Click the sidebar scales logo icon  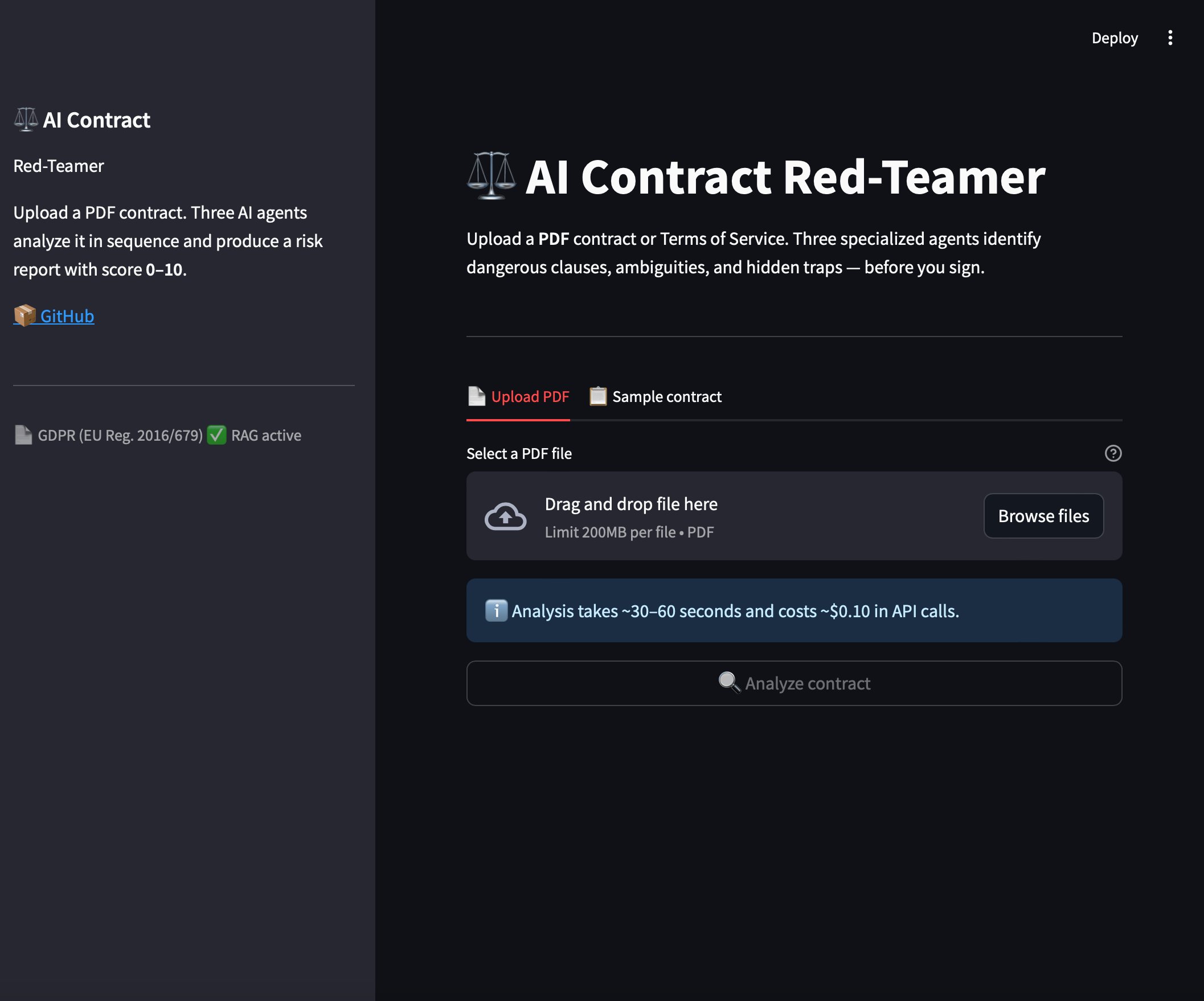pos(26,119)
